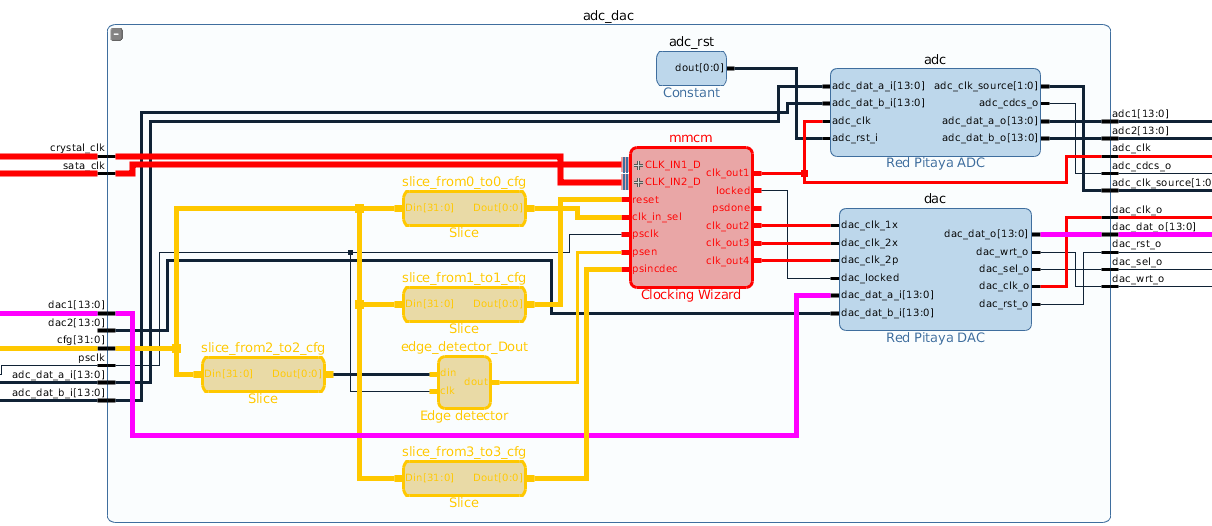Image resolution: width=1212 pixels, height=526 pixels.
Task: Click the dac1[13:0] input port
Action: (x=76, y=305)
